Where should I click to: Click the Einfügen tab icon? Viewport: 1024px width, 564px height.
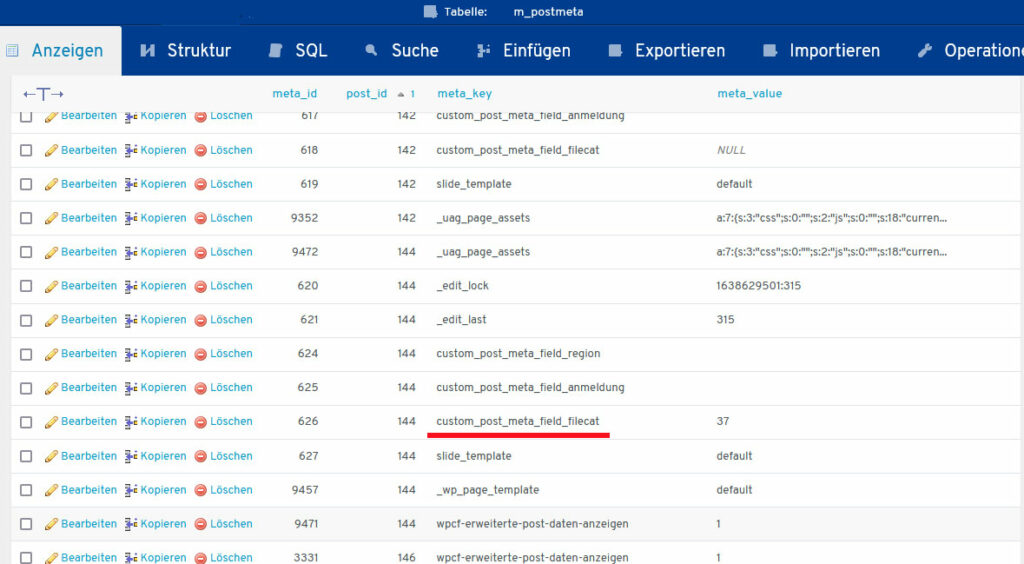click(483, 50)
